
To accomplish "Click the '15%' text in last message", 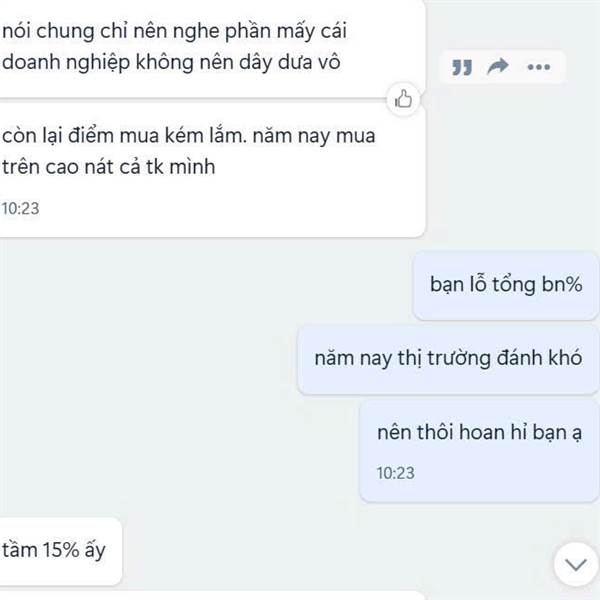I will 60,550.
